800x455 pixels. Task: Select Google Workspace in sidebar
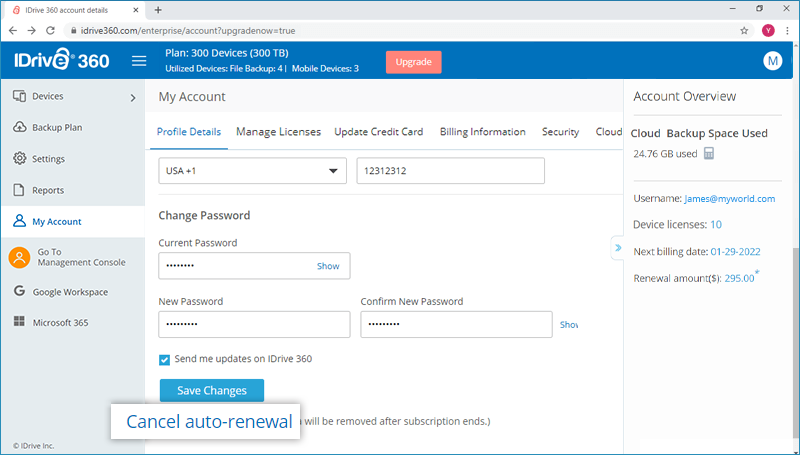click(x=70, y=292)
